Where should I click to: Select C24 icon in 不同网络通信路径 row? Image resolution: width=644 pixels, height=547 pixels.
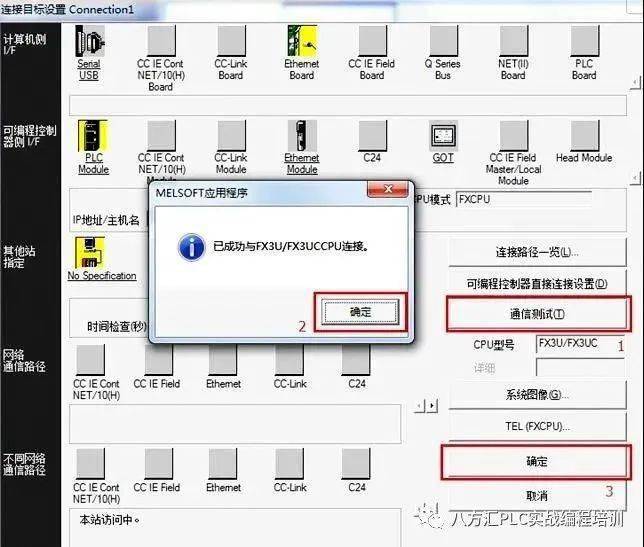click(x=356, y=464)
